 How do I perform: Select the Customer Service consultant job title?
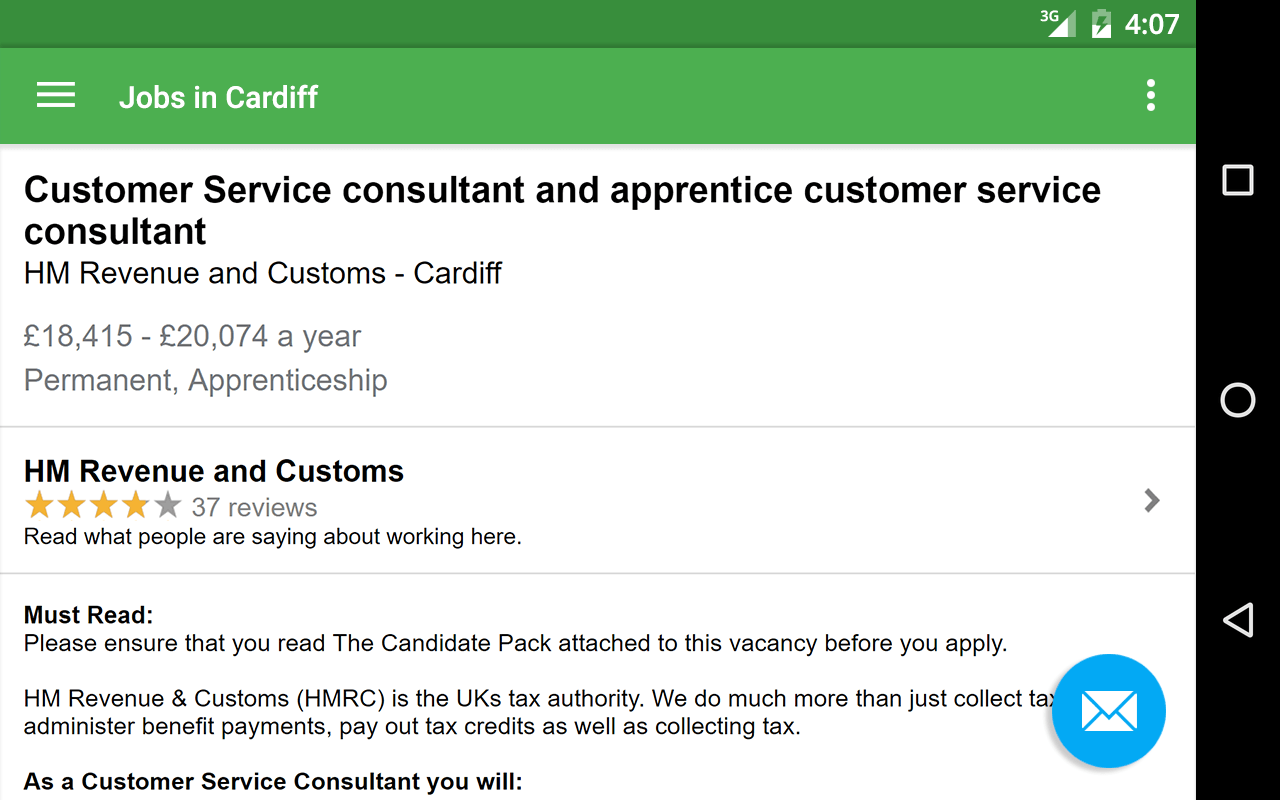562,210
